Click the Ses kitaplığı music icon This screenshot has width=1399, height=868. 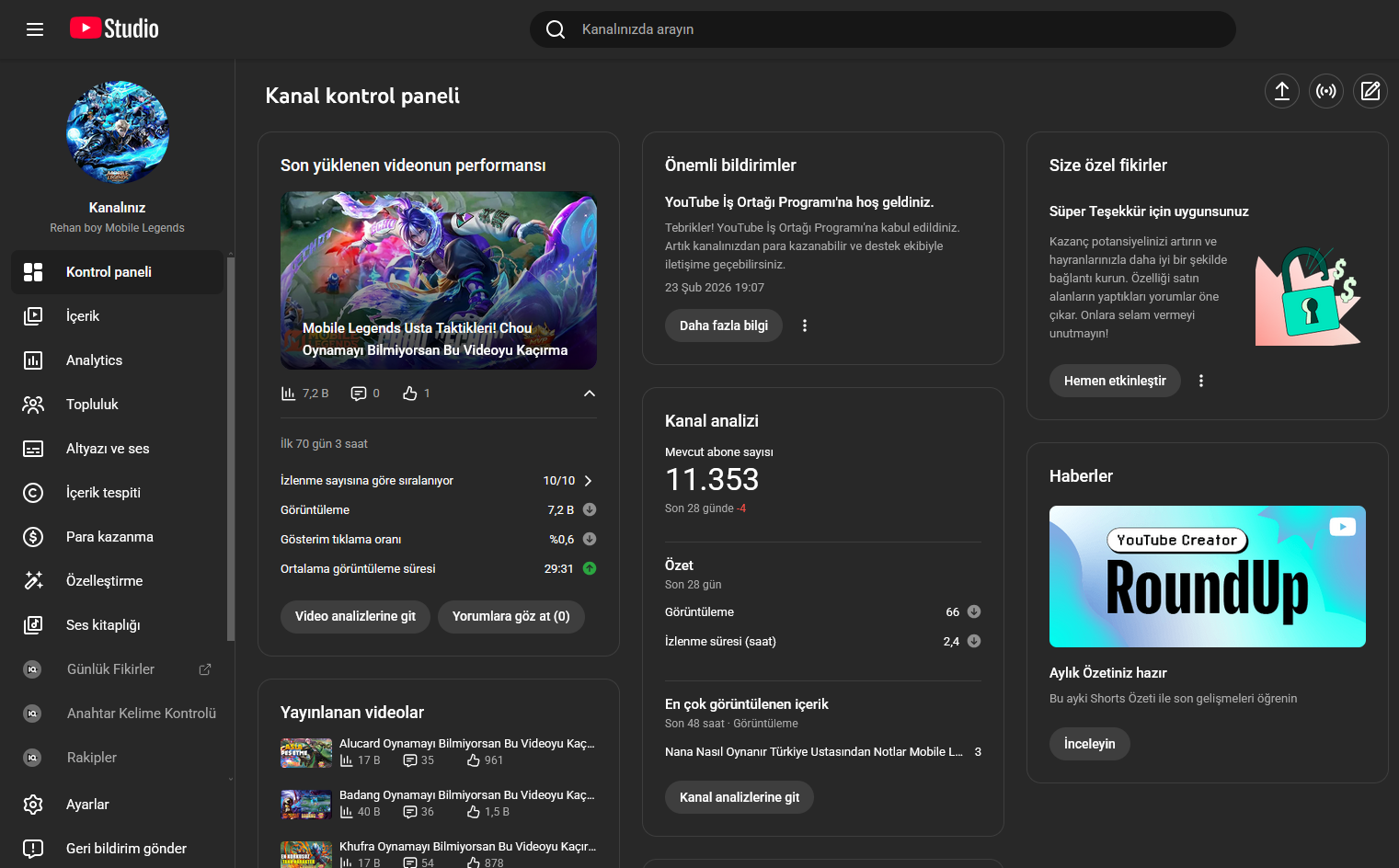(x=33, y=625)
